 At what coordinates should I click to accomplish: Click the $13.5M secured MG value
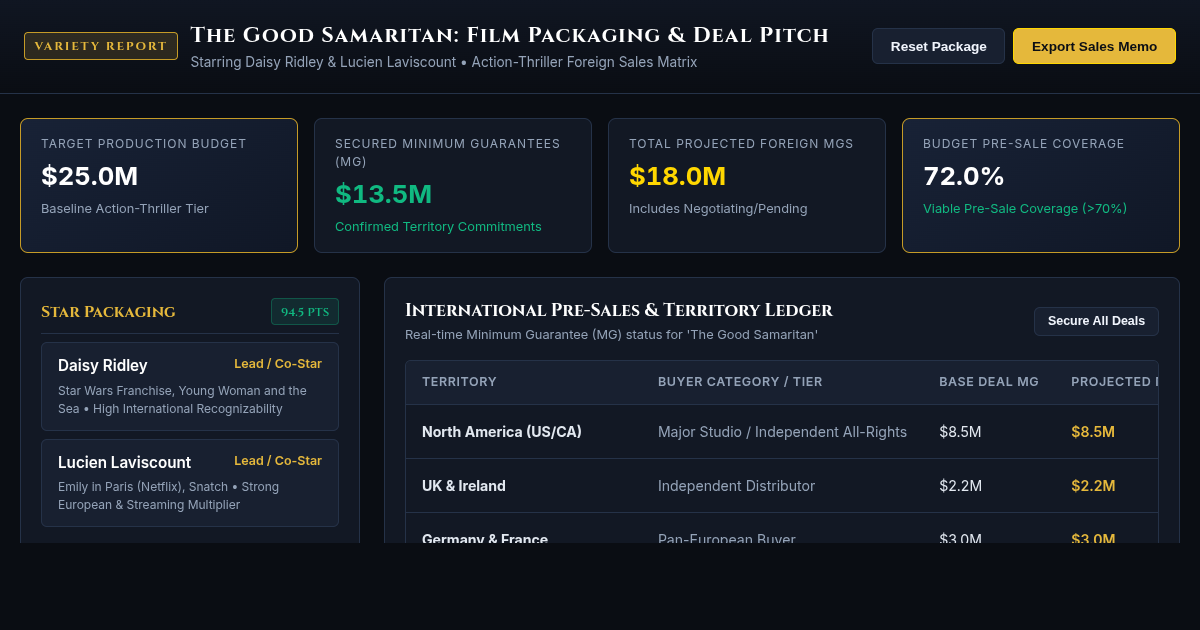384,194
